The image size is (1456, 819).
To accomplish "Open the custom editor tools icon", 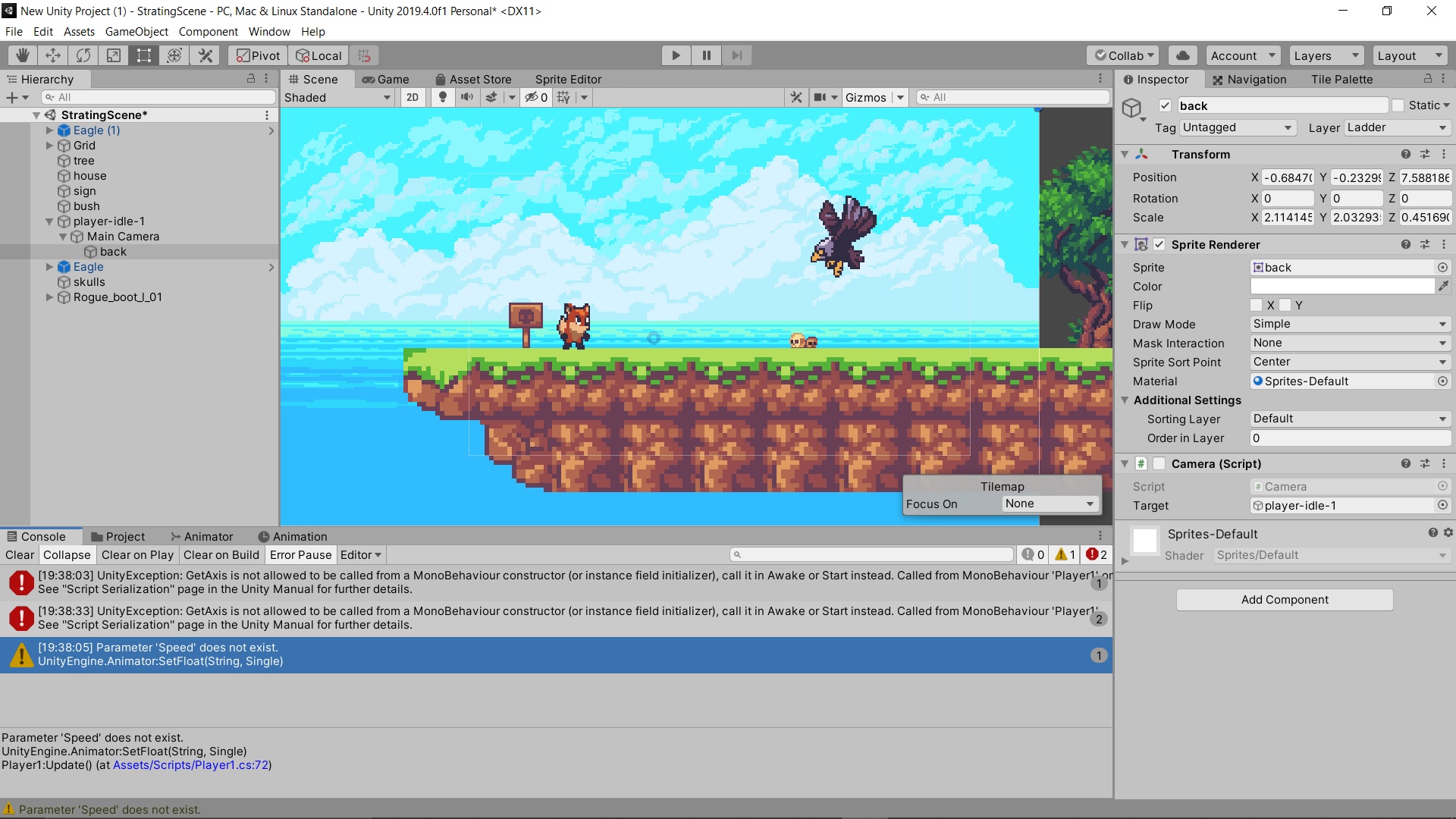I will (205, 55).
